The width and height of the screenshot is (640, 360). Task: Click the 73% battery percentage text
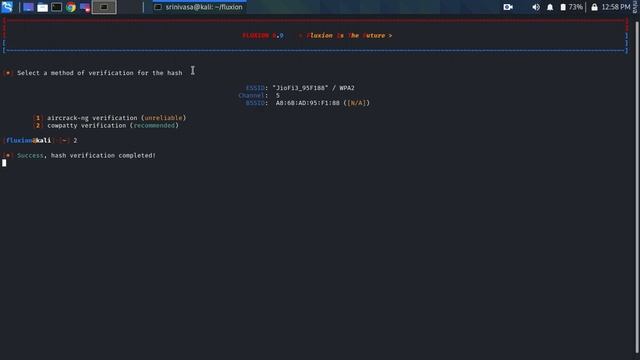click(x=576, y=7)
